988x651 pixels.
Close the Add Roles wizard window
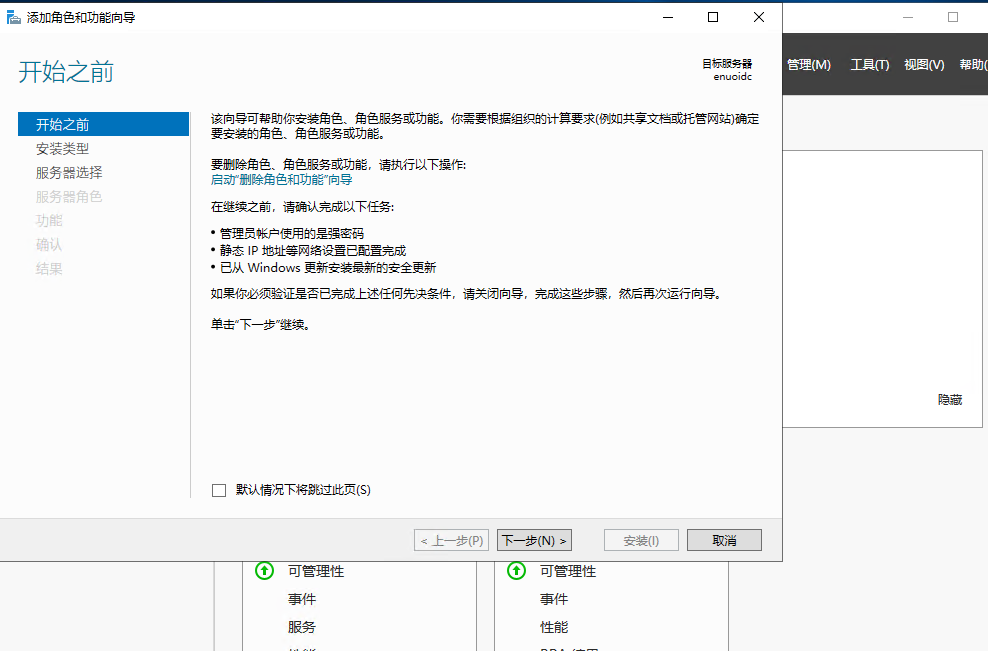(x=759, y=17)
